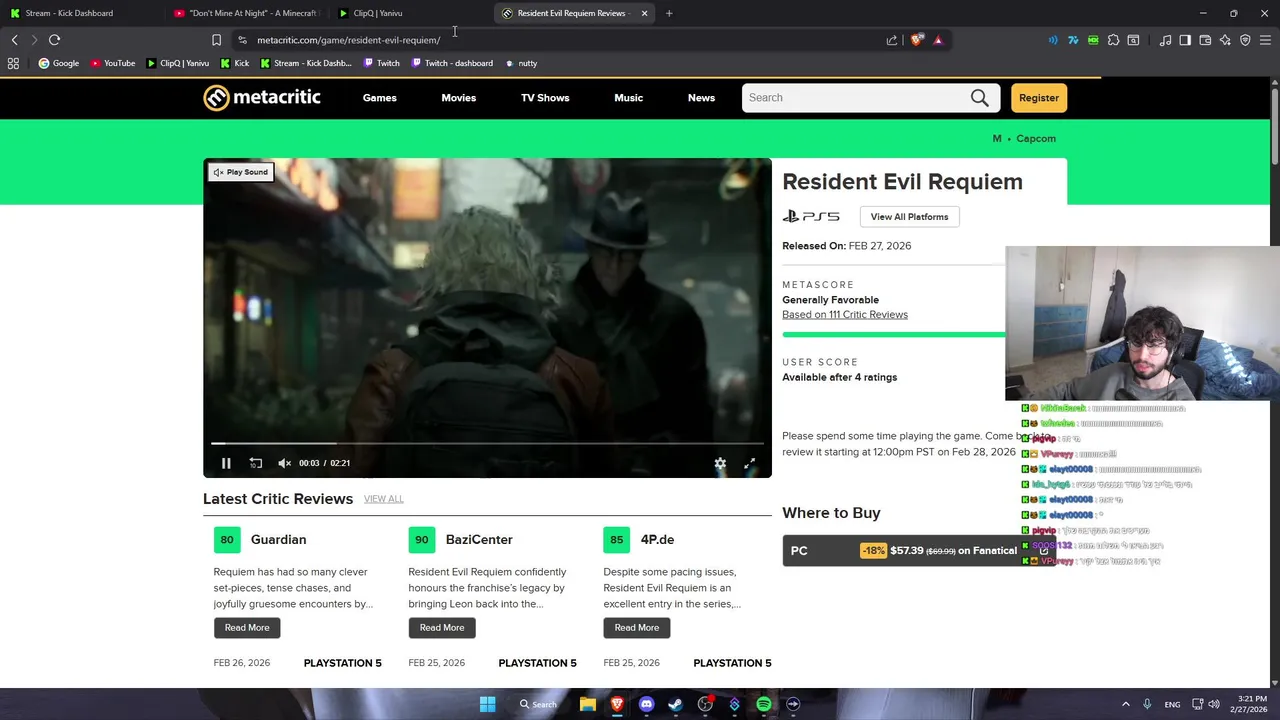Open the nutty bookmark
Viewport: 1280px width, 720px height.
(x=521, y=63)
